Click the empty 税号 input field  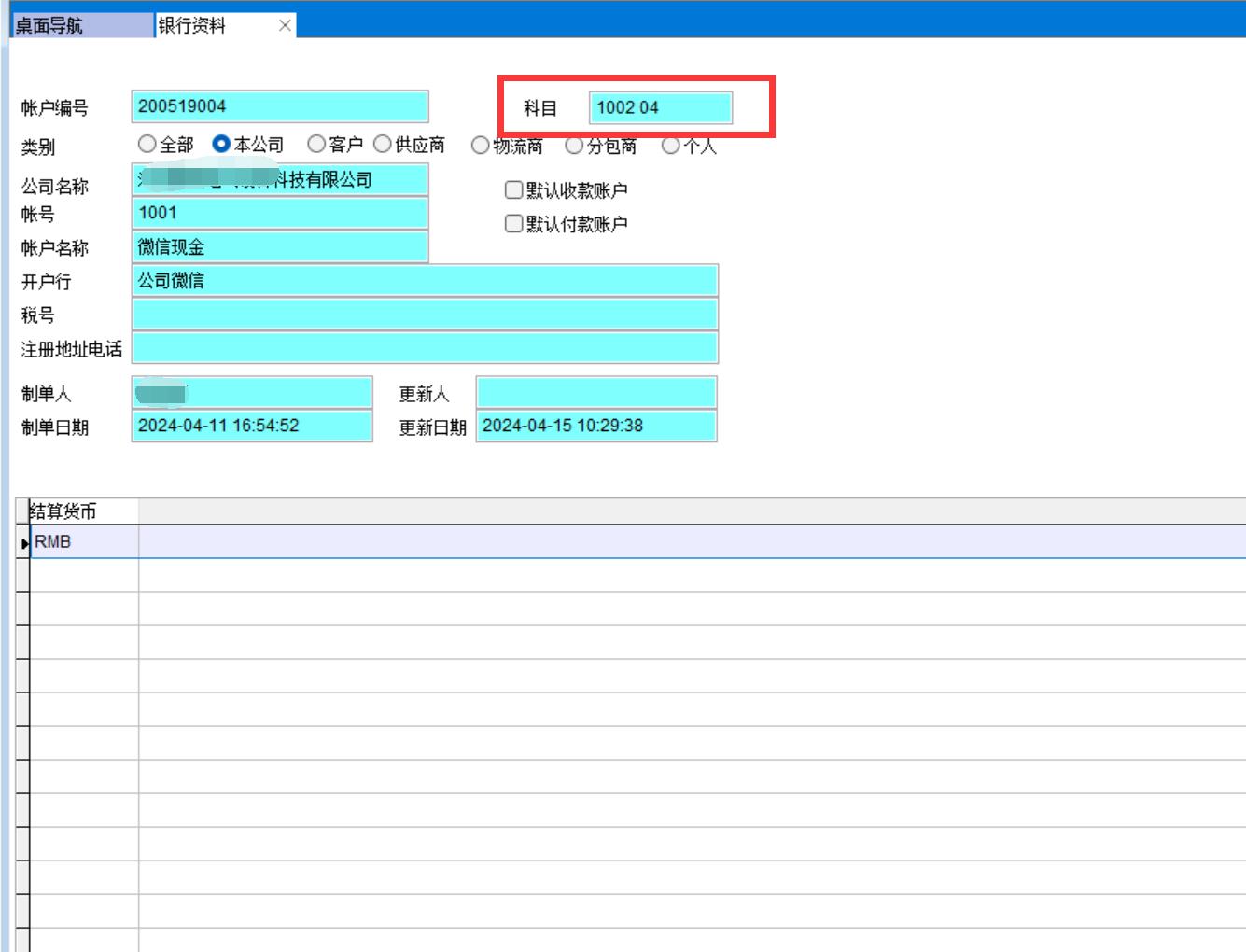tap(424, 315)
